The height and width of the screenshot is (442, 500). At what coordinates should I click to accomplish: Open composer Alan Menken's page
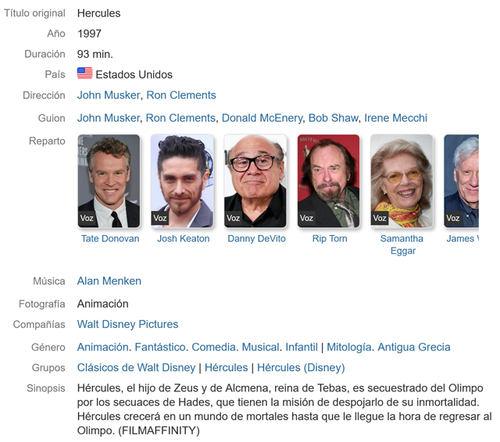click(109, 281)
